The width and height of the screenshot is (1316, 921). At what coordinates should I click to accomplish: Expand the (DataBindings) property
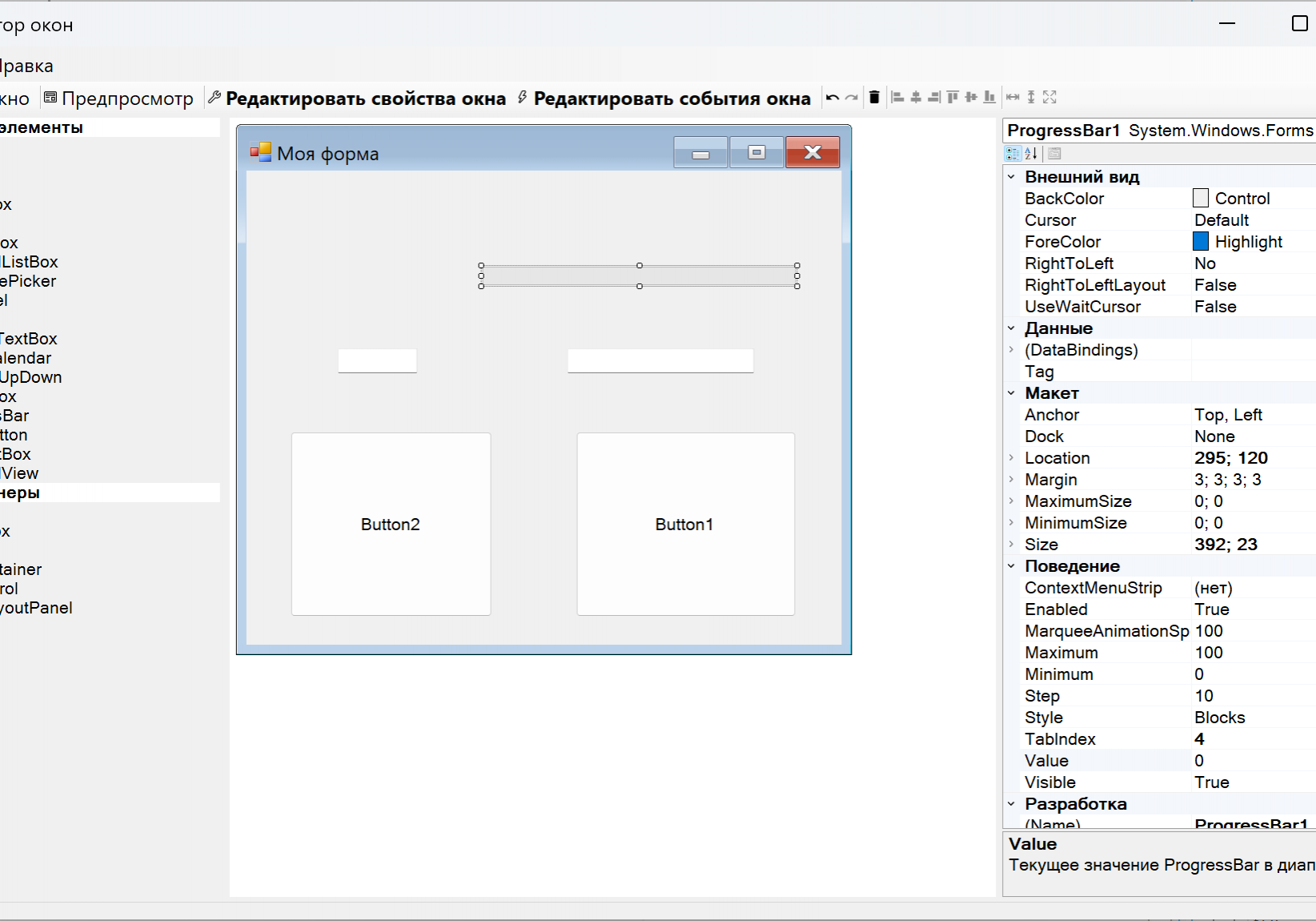[1011, 350]
